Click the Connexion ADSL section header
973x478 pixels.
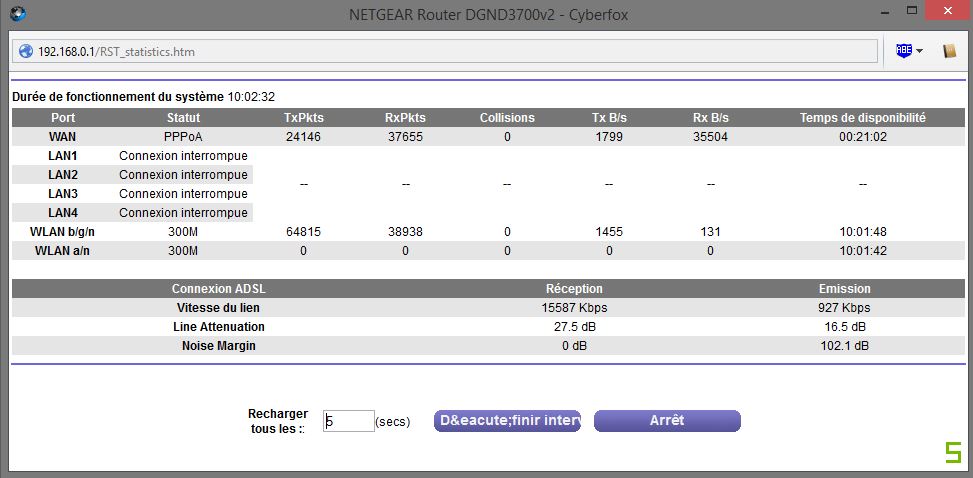point(218,289)
